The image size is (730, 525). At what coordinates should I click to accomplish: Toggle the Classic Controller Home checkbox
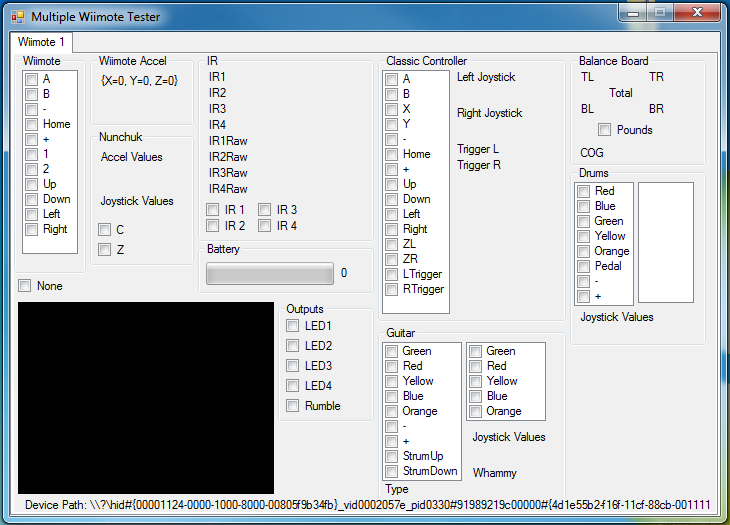(x=392, y=155)
